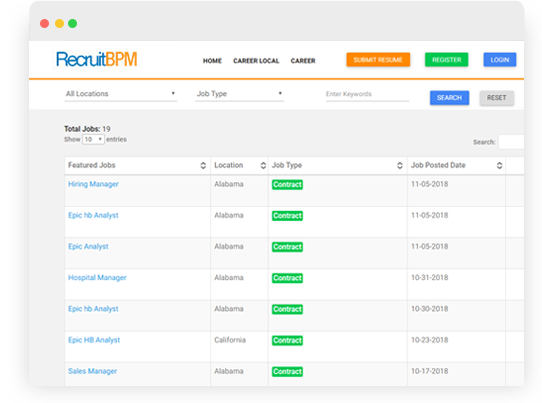Click Contract badge in Hiring Manager row

point(287,185)
